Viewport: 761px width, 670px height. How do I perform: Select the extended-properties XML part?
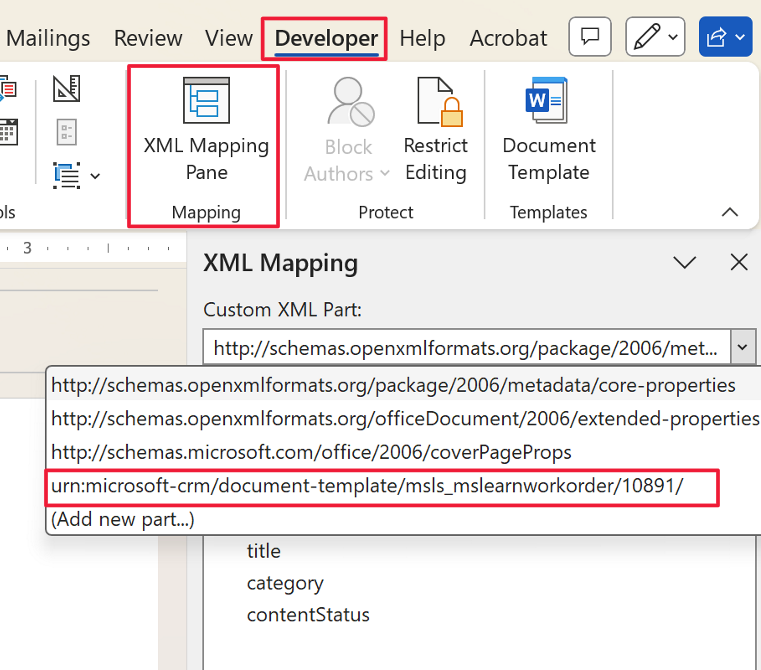(x=404, y=419)
